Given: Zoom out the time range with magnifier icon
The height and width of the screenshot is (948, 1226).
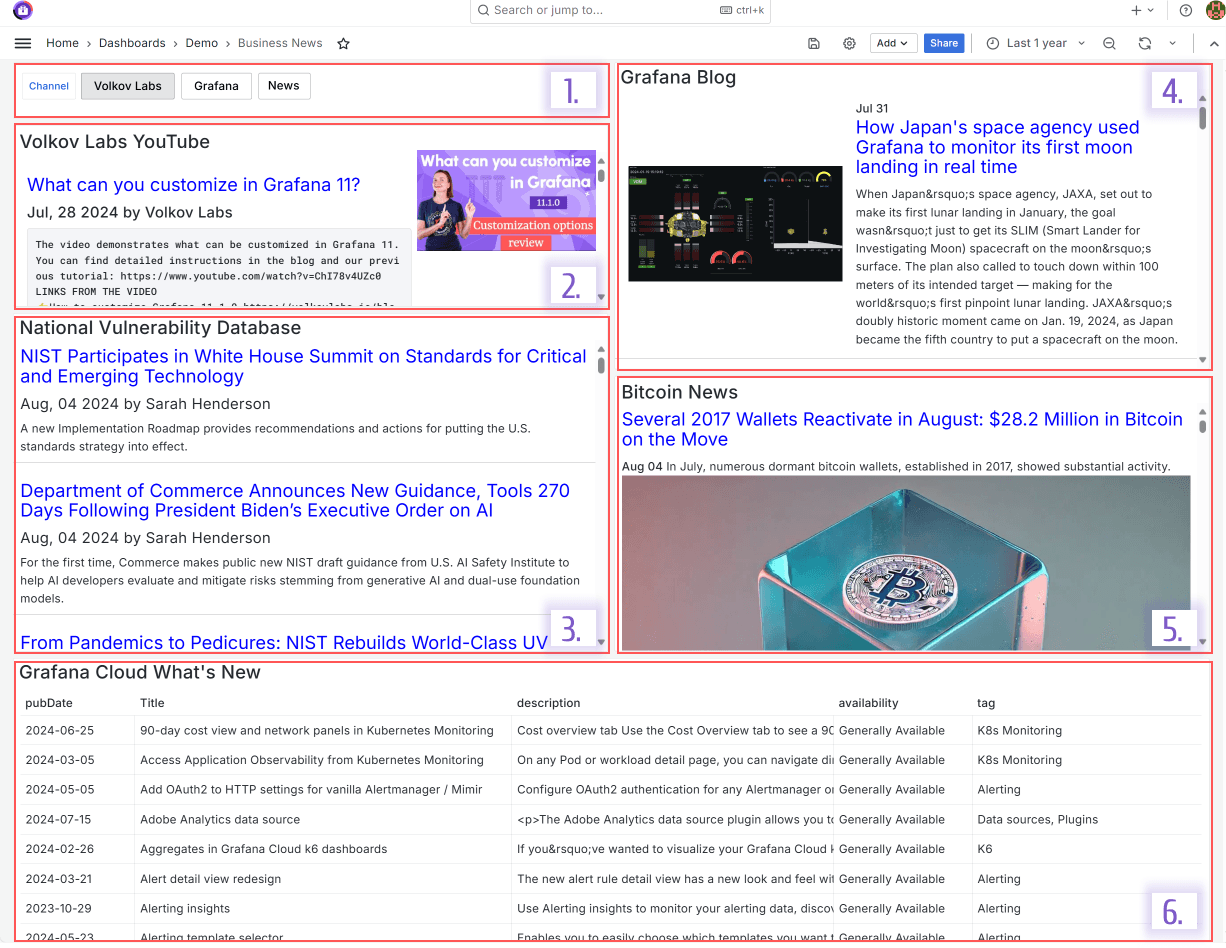Looking at the screenshot, I should click(1109, 43).
